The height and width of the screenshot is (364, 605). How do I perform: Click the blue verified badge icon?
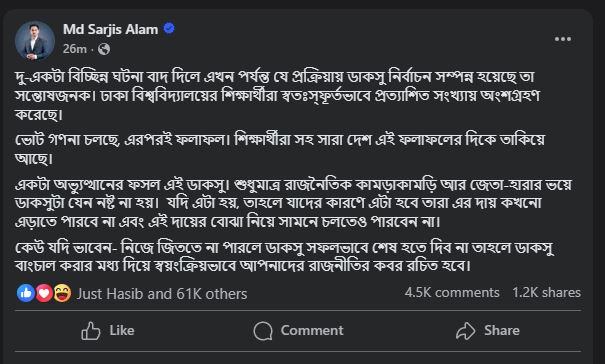(x=169, y=29)
